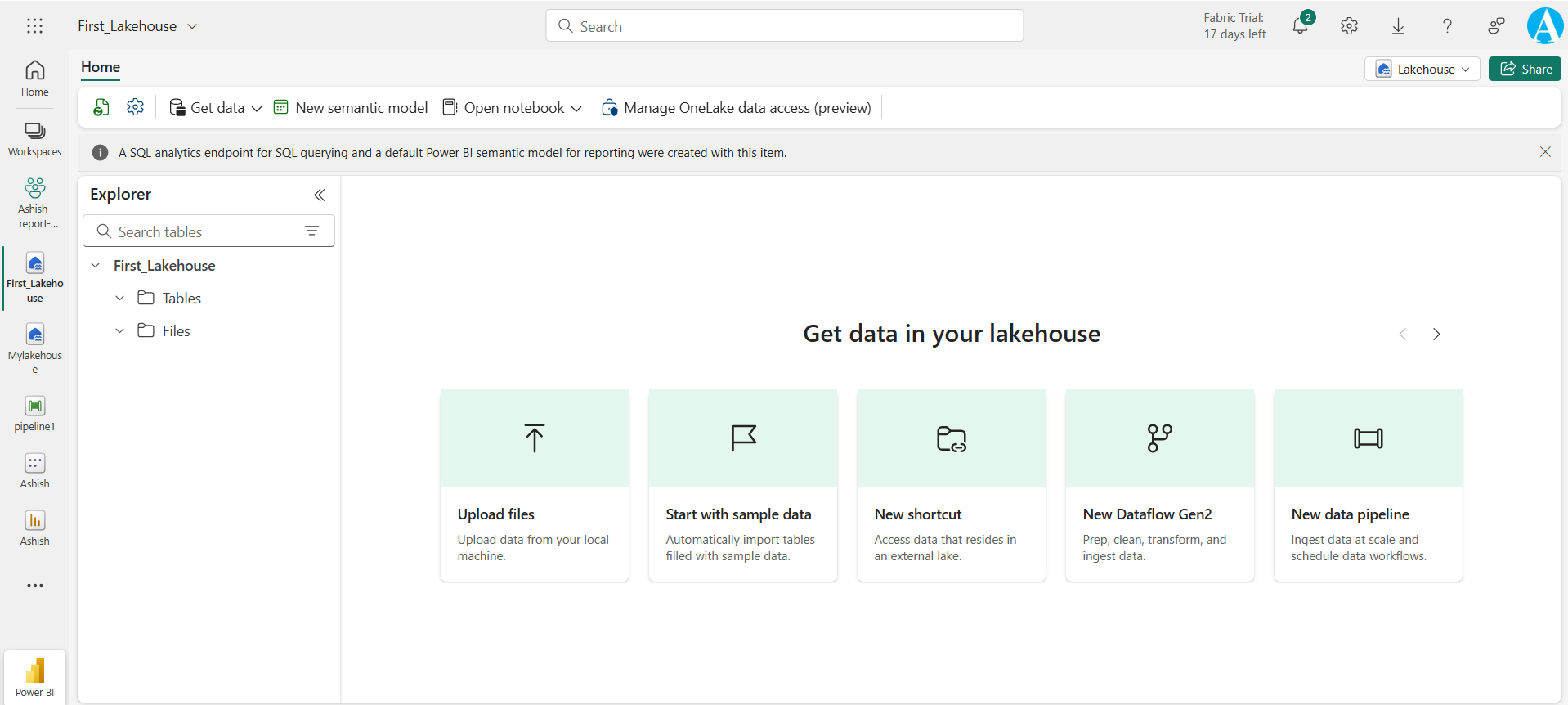Open pipeline1 from the left sidebar
Image resolution: width=1568 pixels, height=705 pixels.
point(34,413)
